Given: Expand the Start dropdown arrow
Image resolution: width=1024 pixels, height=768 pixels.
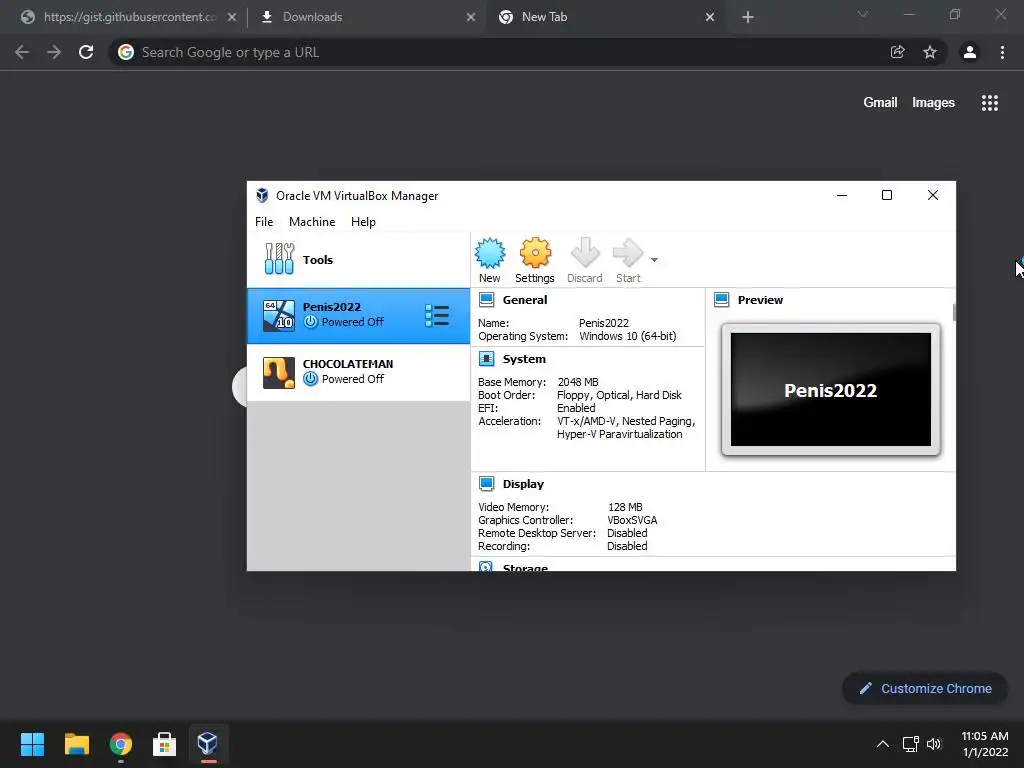Looking at the screenshot, I should point(654,260).
